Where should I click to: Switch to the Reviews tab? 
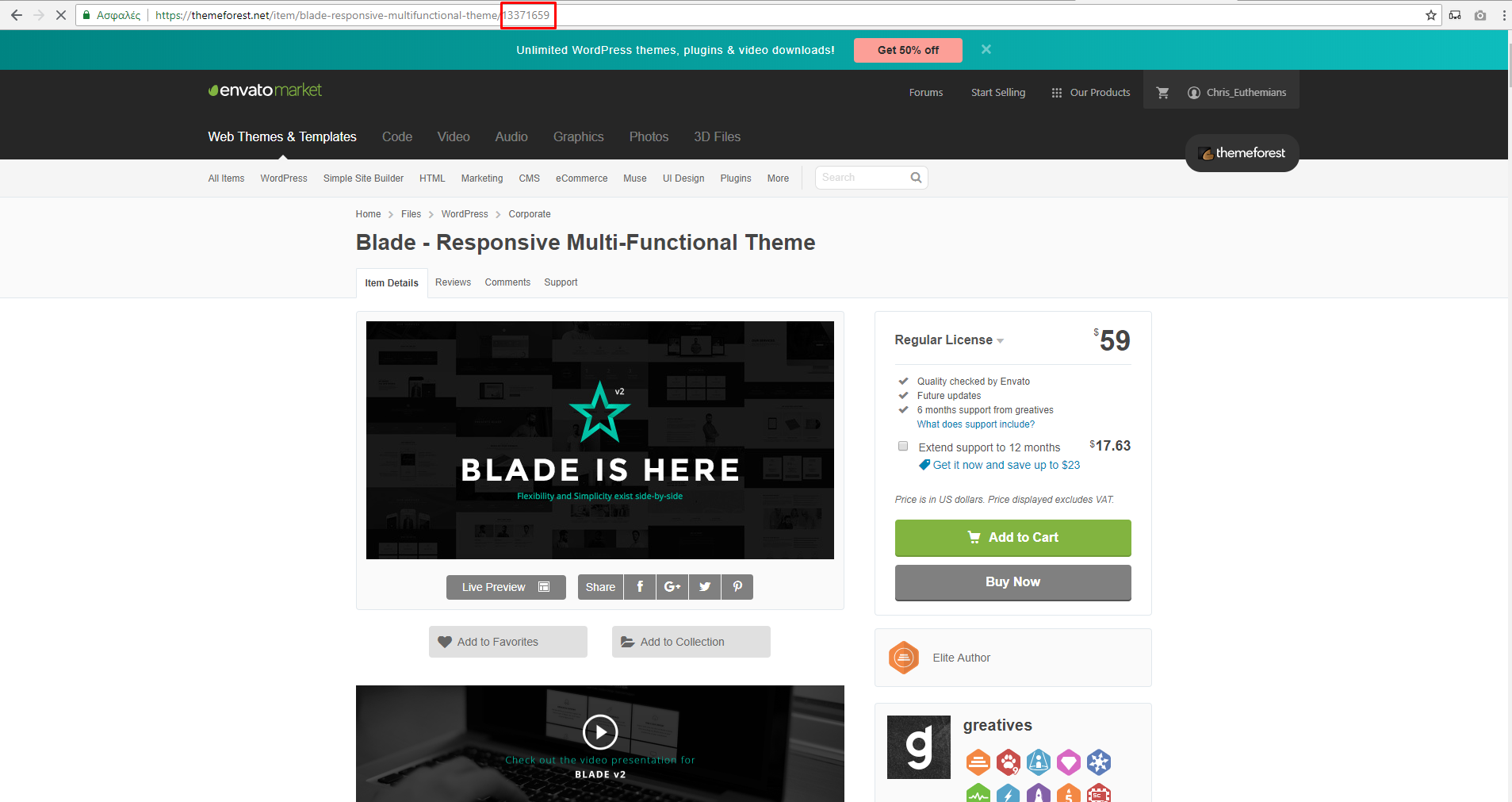tap(453, 282)
